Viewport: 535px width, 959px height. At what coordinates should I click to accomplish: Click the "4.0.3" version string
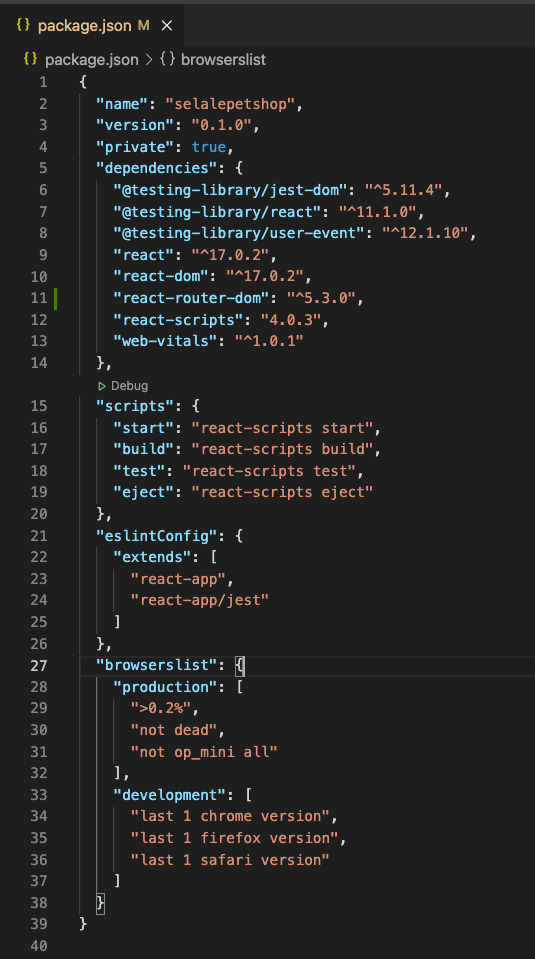coord(292,320)
